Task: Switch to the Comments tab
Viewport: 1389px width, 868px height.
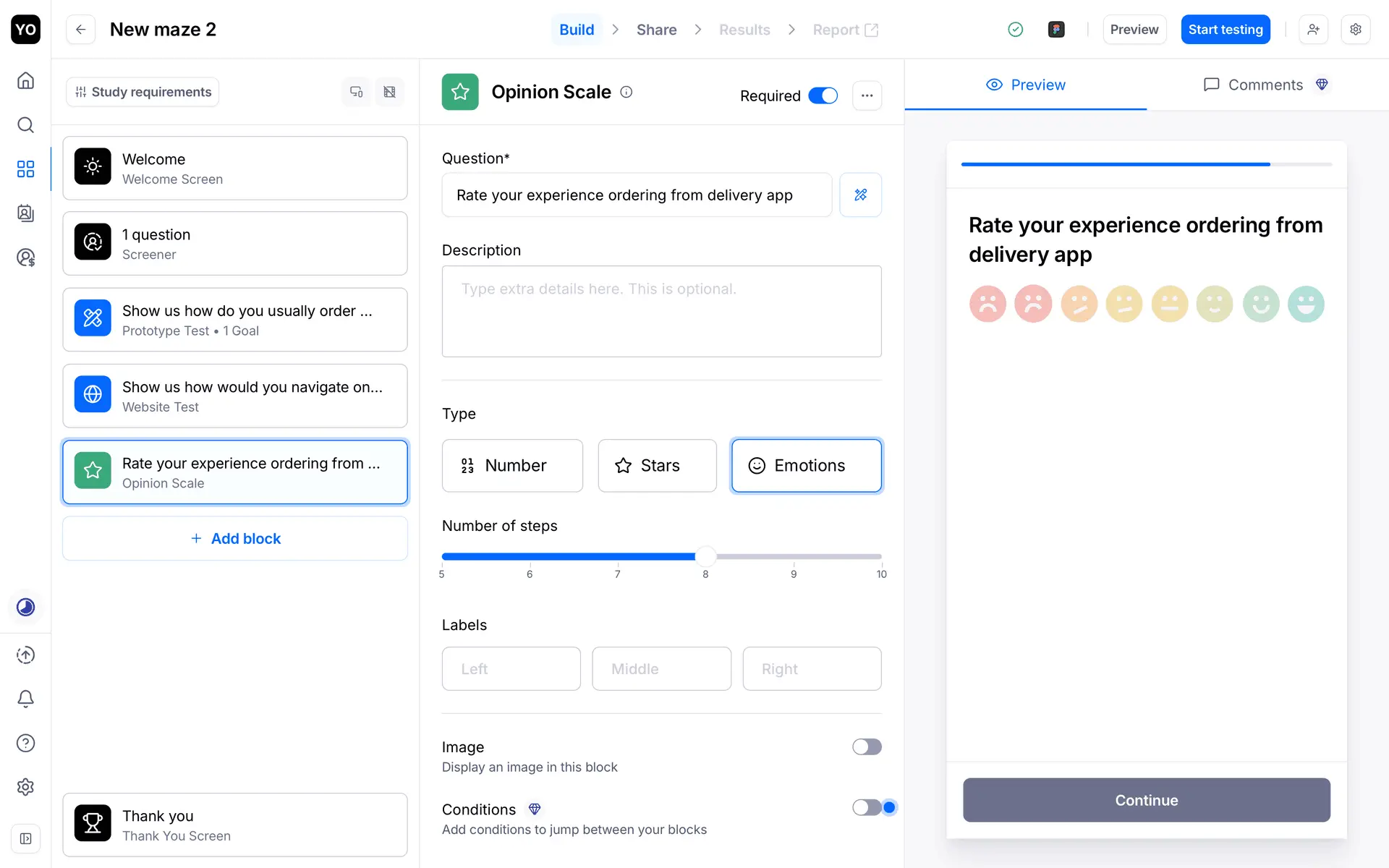Action: pos(1265,85)
